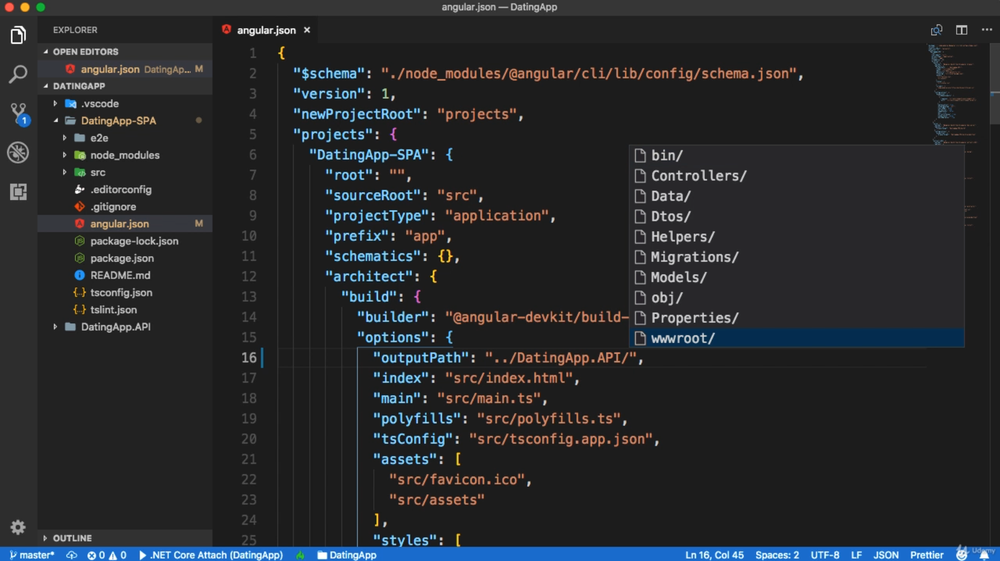Open angular.json in the open editors list
1000x561 pixels.
pyautogui.click(x=124, y=69)
